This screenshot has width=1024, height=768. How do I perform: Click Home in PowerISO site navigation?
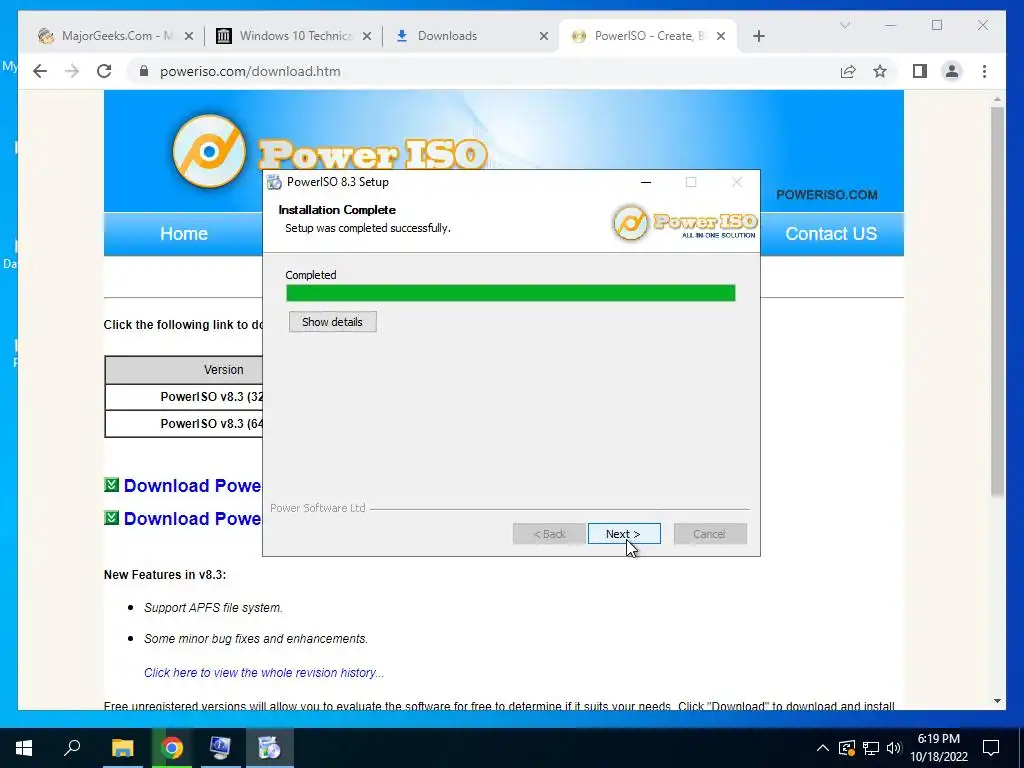coord(184,234)
